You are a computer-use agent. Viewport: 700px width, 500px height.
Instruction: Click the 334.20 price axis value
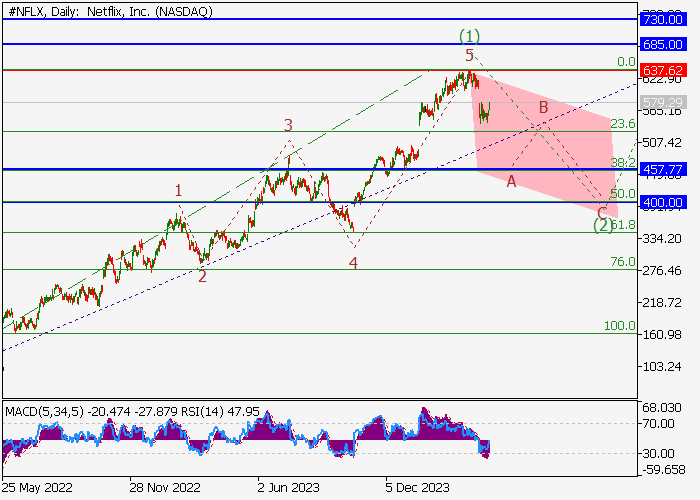click(662, 239)
